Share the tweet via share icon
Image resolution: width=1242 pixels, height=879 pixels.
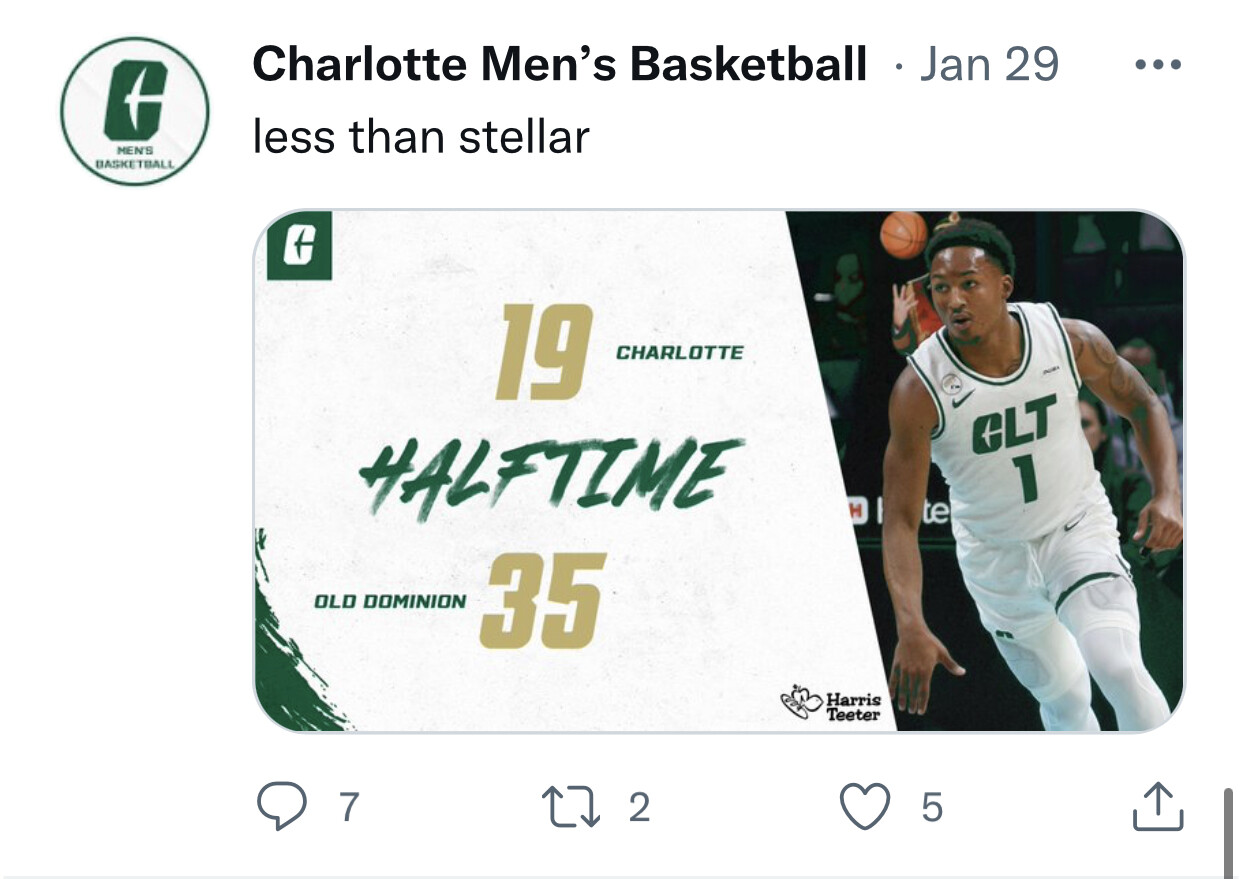(x=1158, y=806)
